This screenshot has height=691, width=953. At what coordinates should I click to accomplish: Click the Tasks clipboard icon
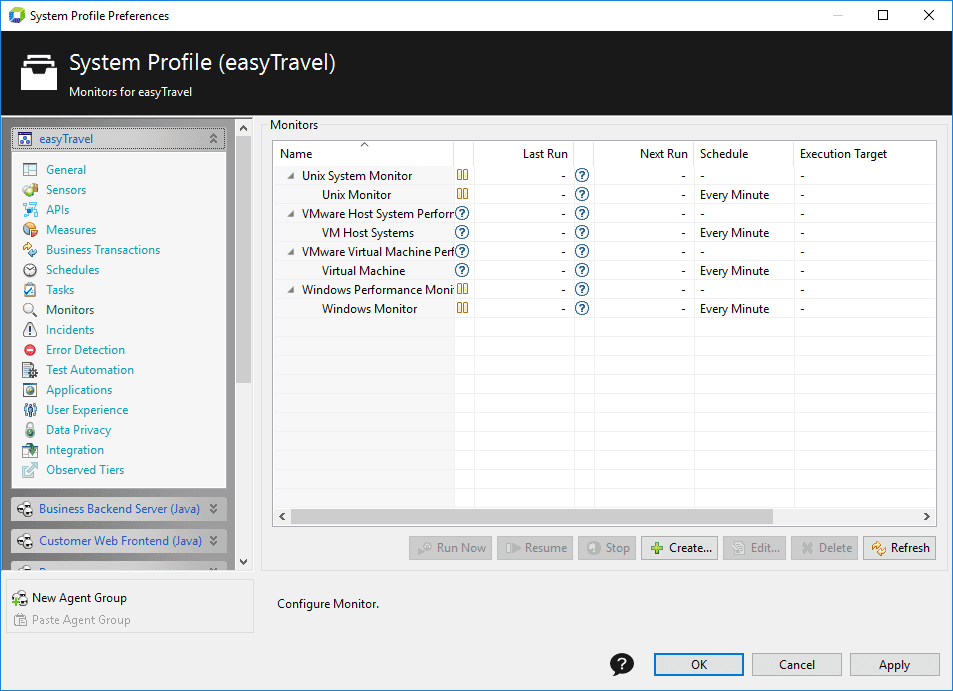pyautogui.click(x=30, y=290)
